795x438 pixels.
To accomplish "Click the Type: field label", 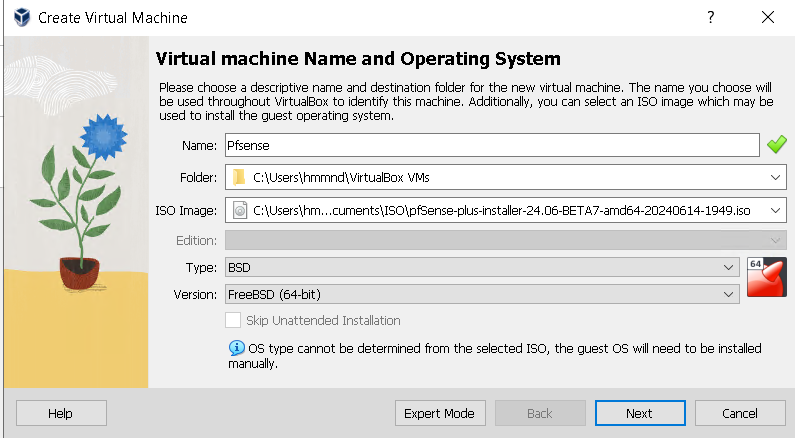I will (x=201, y=268).
